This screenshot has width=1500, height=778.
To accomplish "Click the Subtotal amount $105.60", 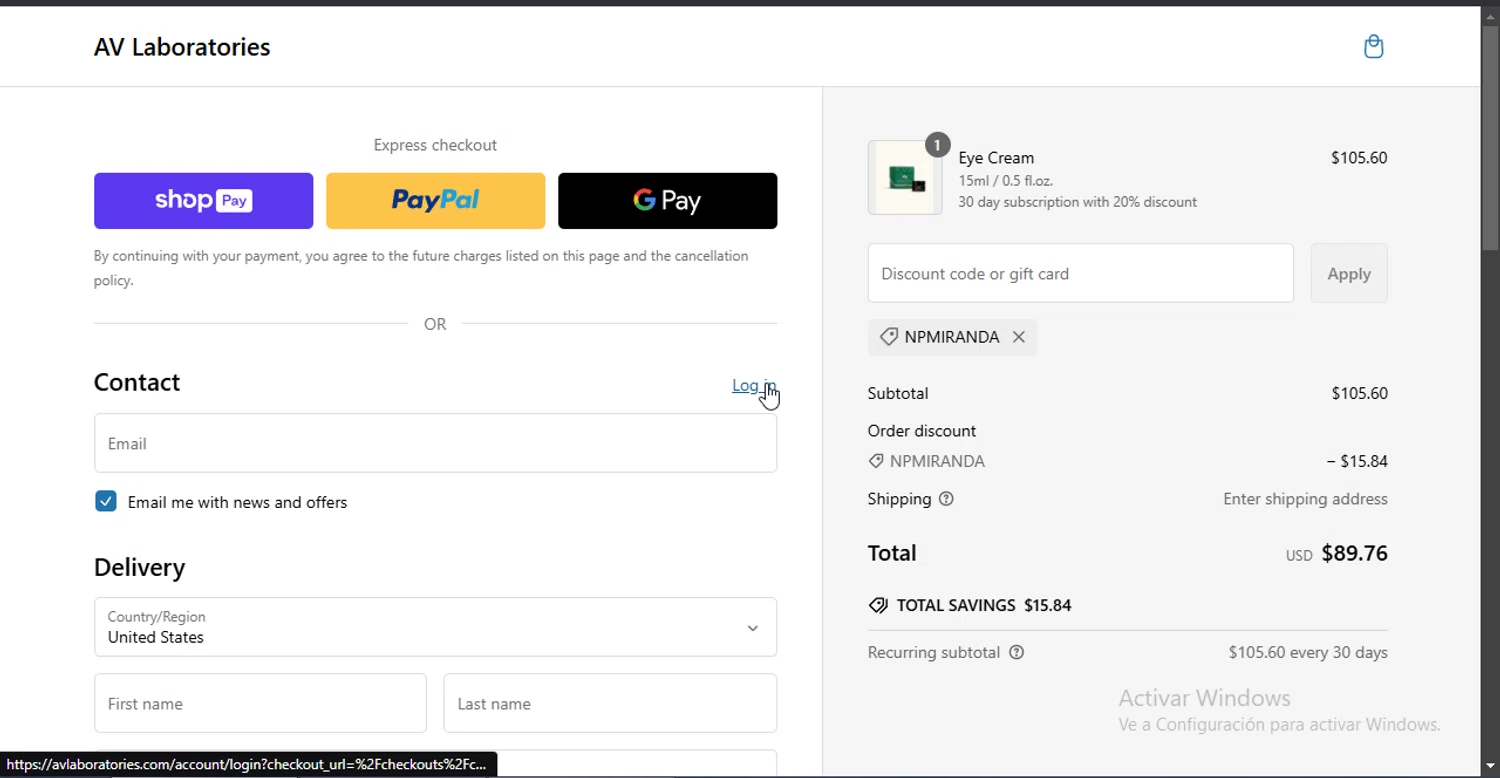I will coord(1359,393).
